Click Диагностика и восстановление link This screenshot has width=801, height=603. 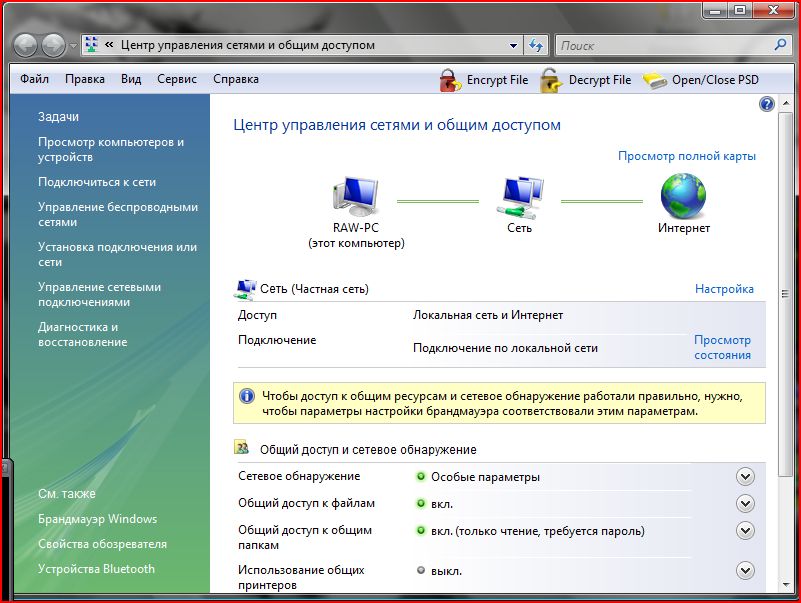pos(82,334)
